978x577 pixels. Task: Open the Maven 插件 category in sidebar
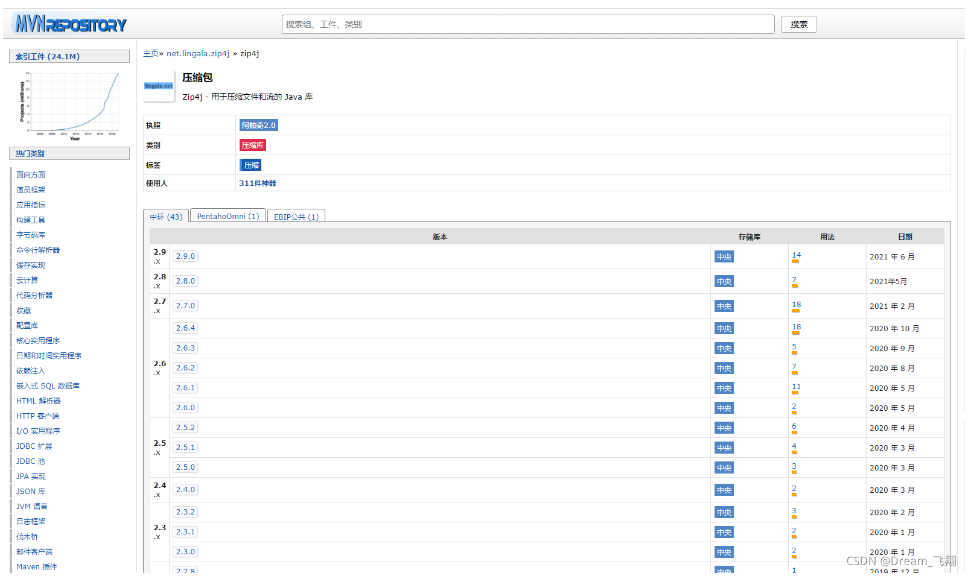point(37,567)
